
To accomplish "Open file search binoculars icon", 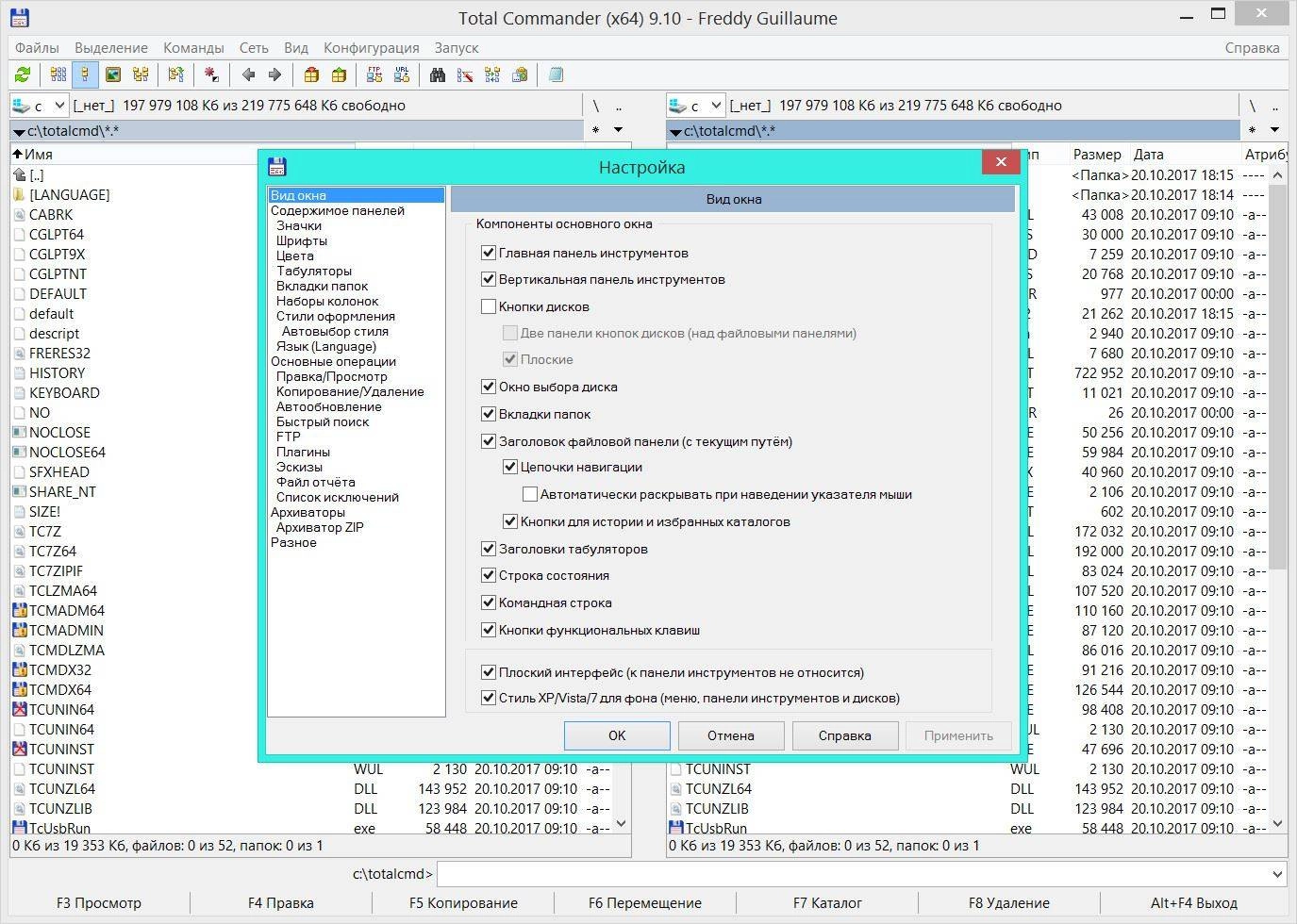I will [437, 74].
